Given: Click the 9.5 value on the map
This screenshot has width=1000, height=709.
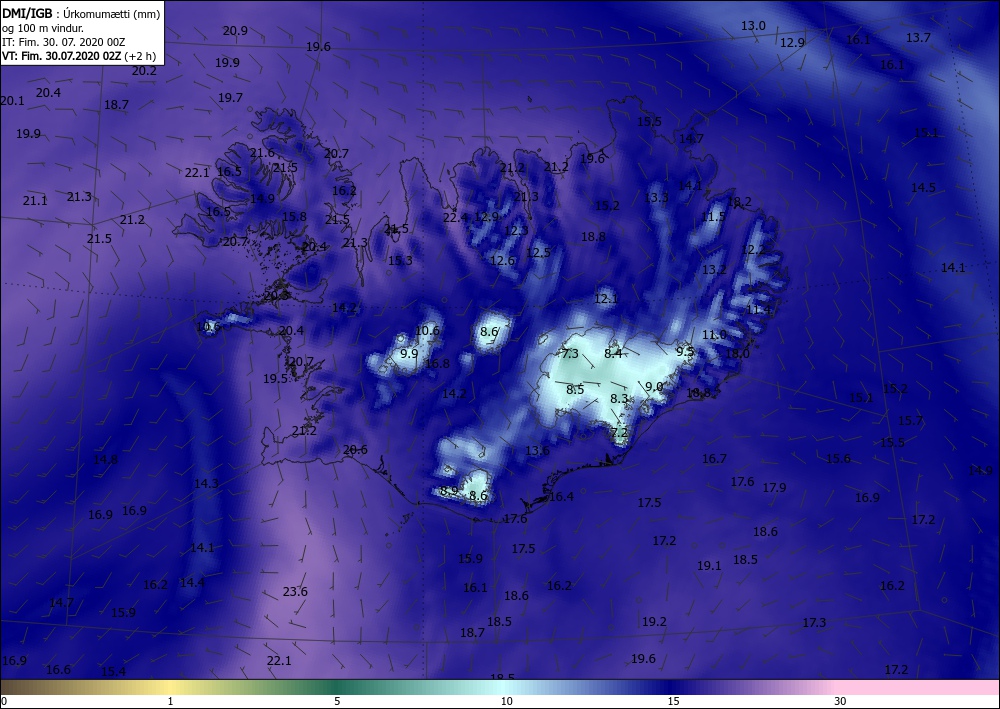Looking at the screenshot, I should pyautogui.click(x=685, y=351).
